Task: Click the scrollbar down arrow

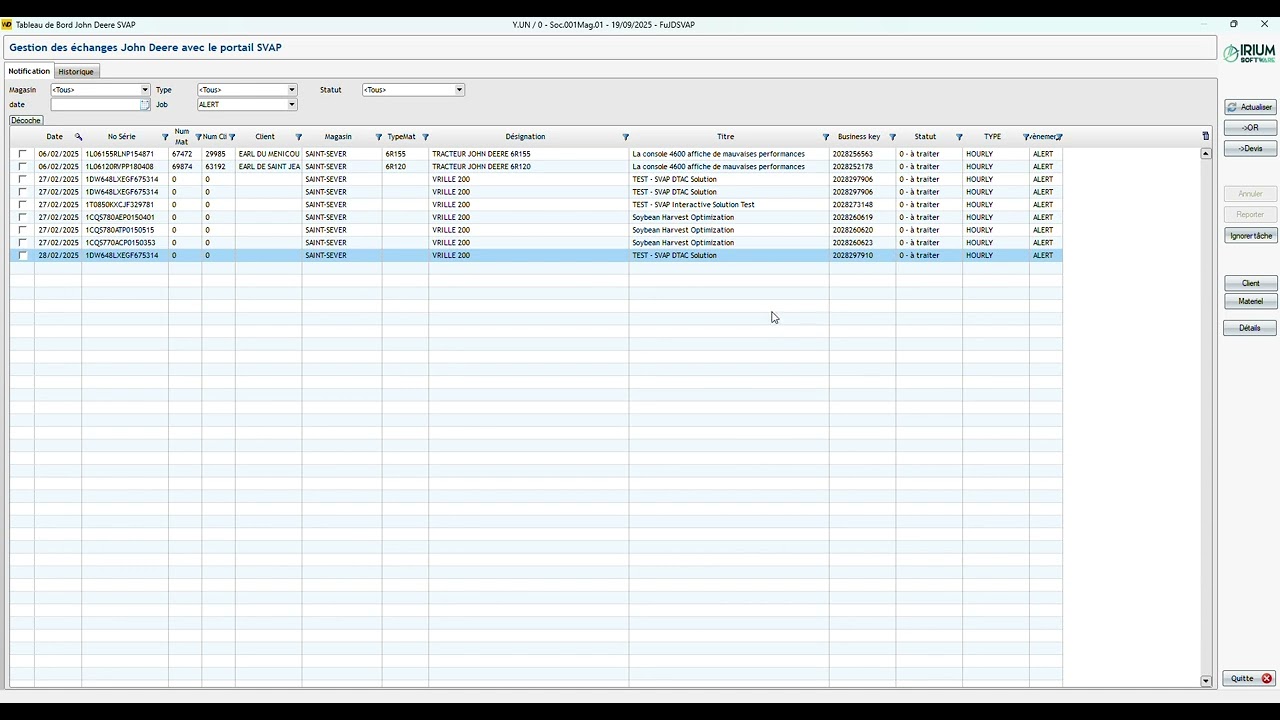Action: coord(1205,681)
